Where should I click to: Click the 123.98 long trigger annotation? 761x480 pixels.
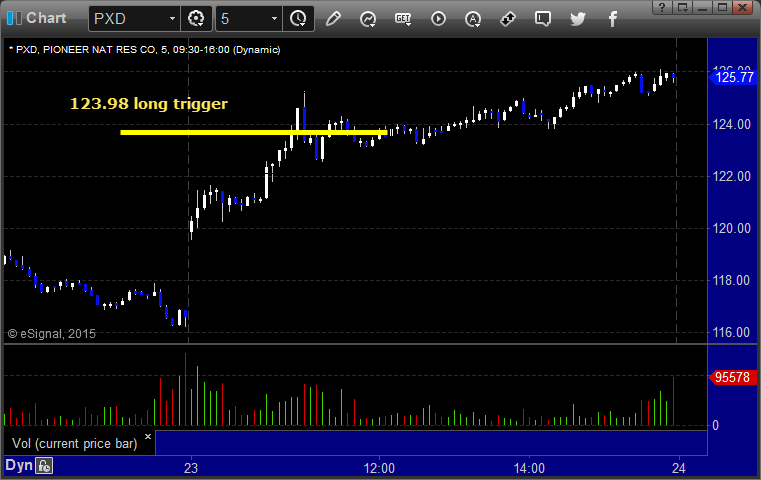click(x=149, y=103)
